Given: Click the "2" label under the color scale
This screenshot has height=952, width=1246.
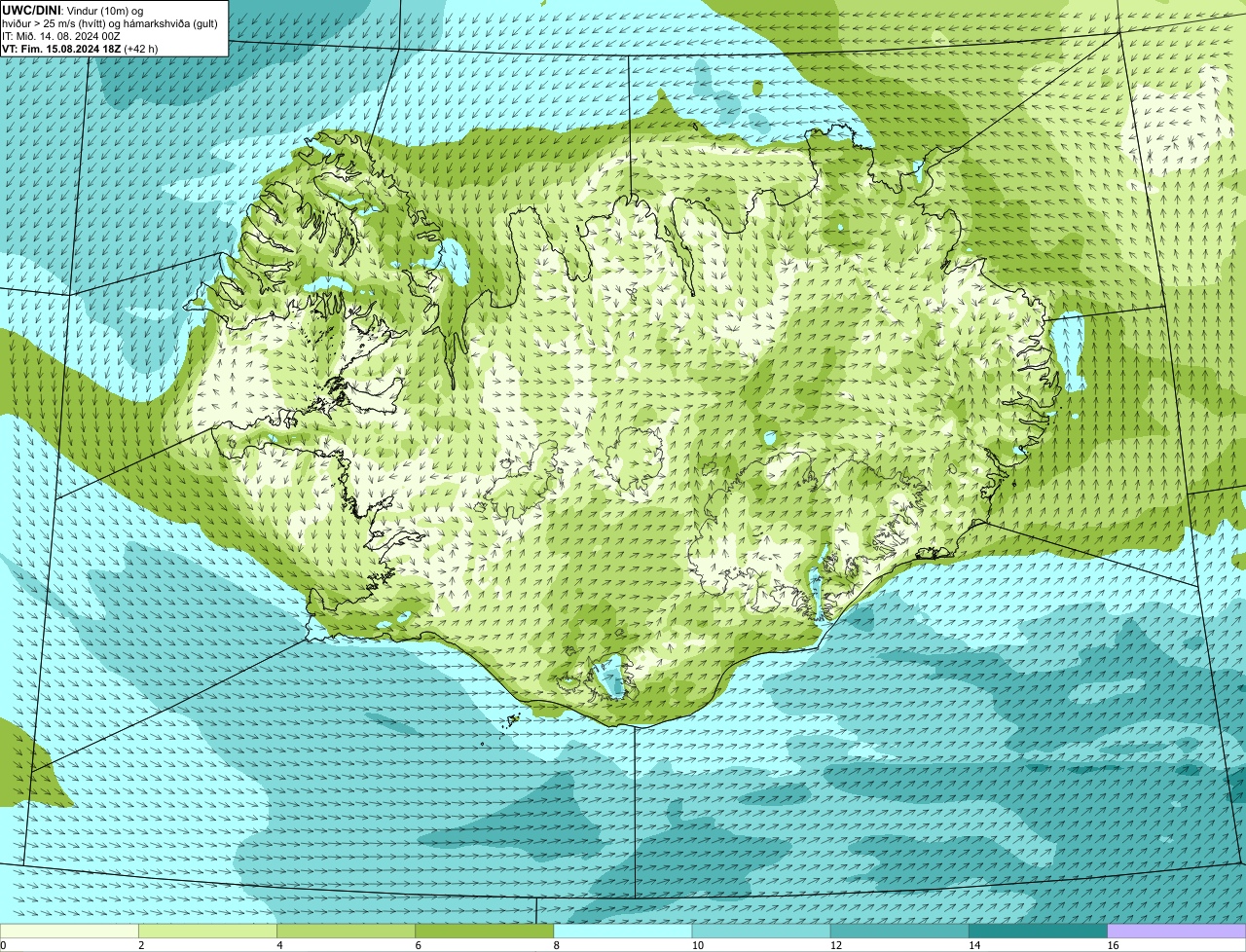Looking at the screenshot, I should (141, 945).
